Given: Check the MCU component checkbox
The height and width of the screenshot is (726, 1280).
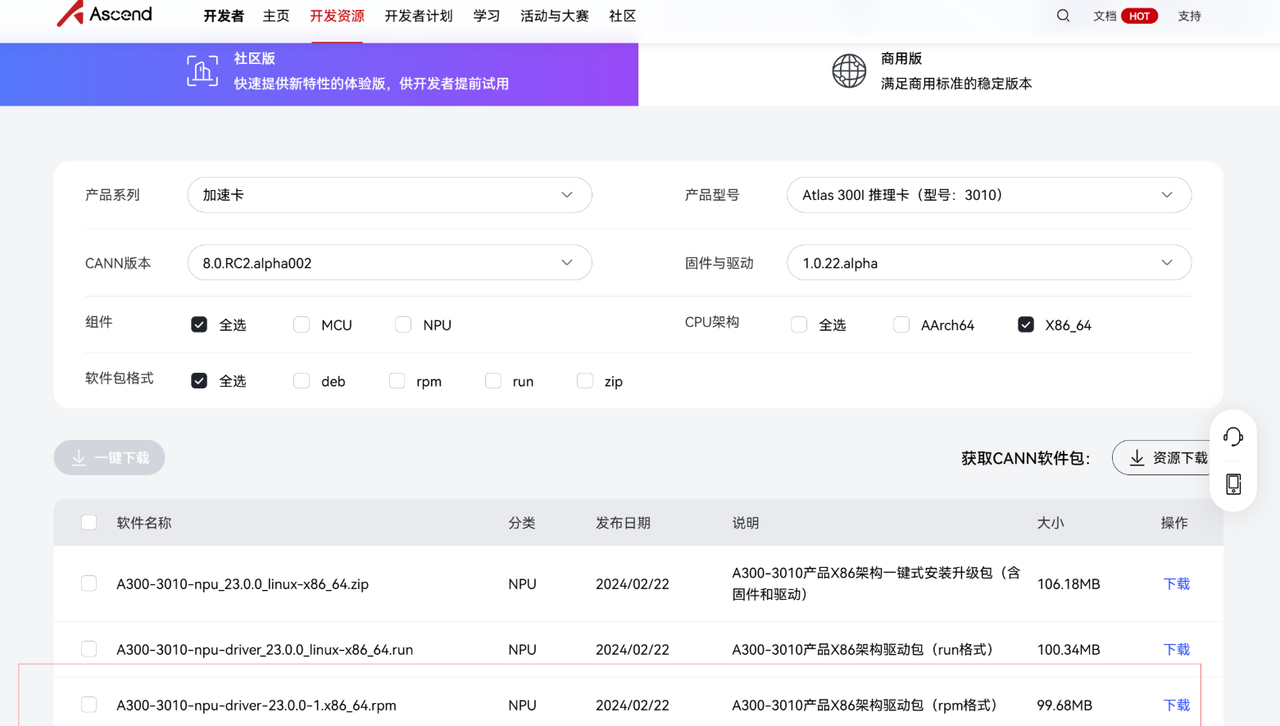Looking at the screenshot, I should (x=301, y=325).
